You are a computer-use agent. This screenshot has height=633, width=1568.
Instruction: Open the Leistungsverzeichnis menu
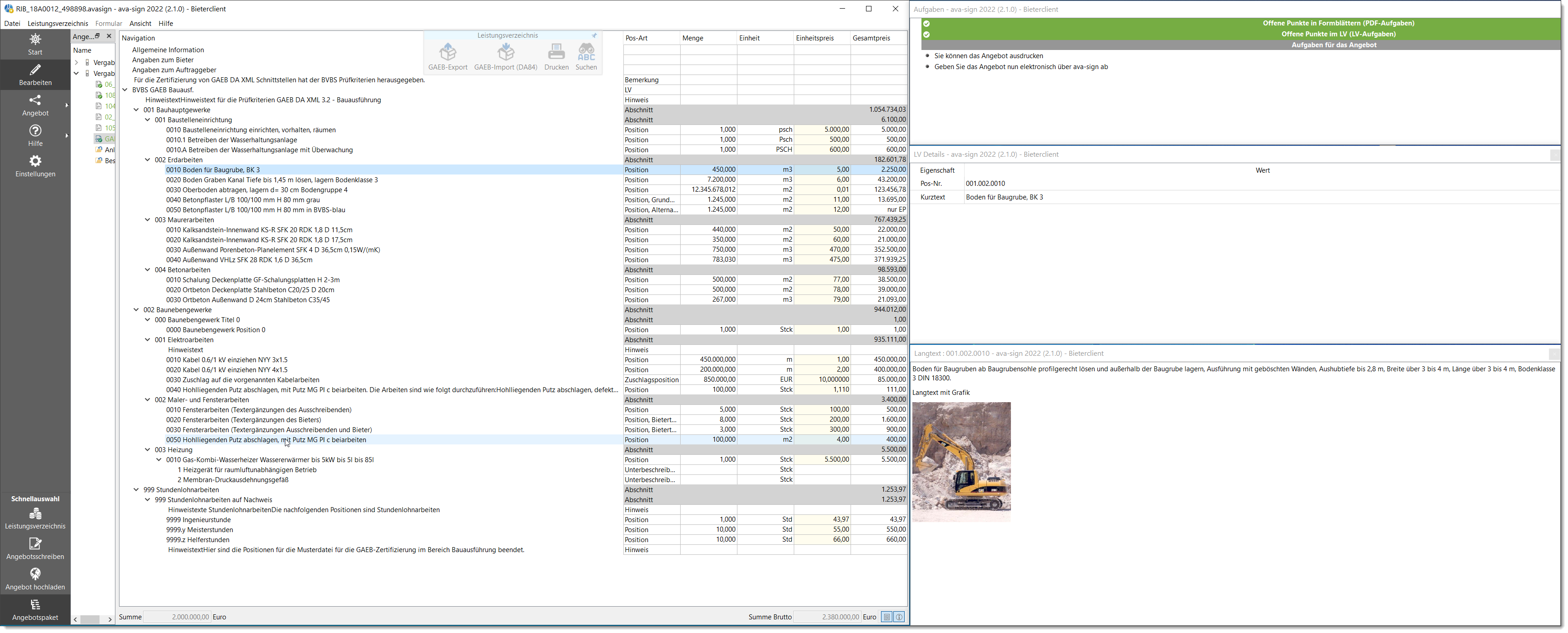point(58,24)
